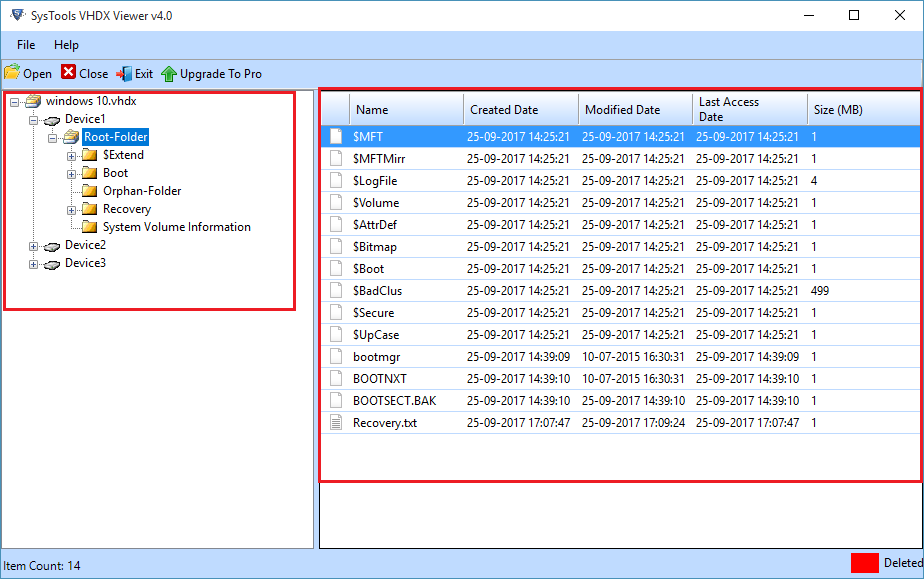Viewport: 924px width, 579px height.
Task: Click the Open toolbar button label
Action: click(38, 74)
